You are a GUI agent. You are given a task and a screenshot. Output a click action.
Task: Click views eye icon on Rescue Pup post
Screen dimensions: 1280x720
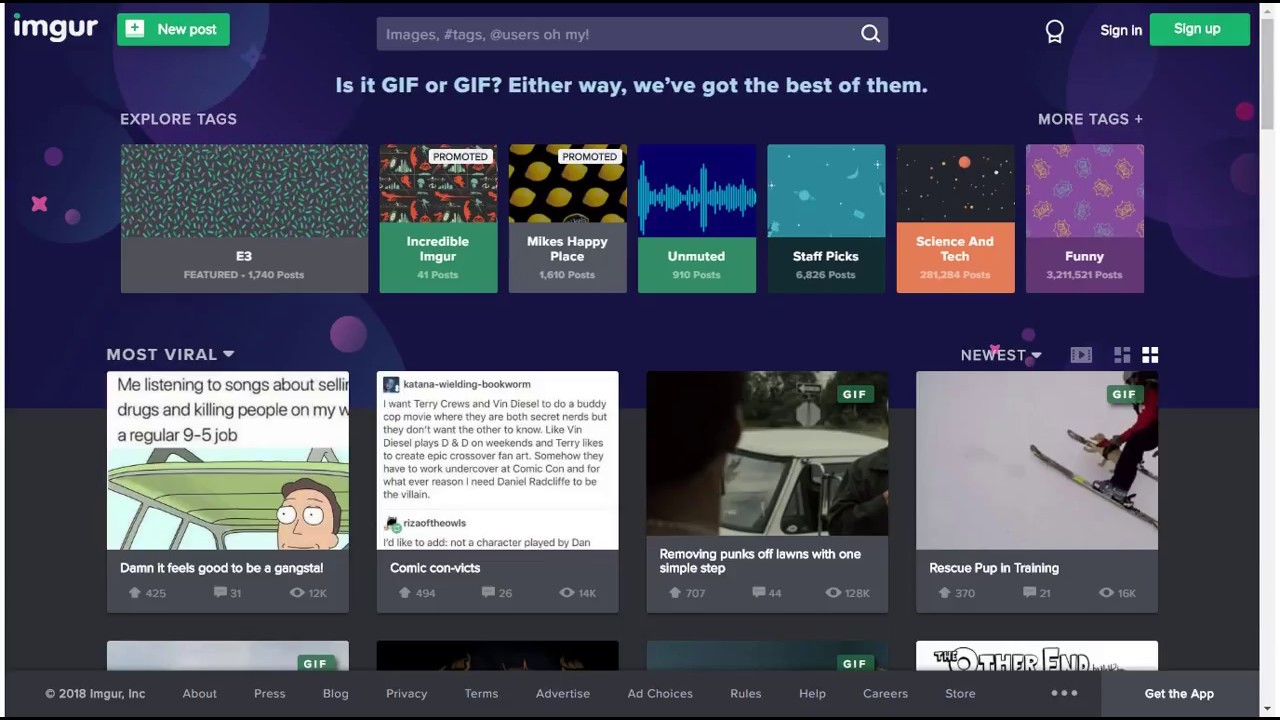(1106, 593)
